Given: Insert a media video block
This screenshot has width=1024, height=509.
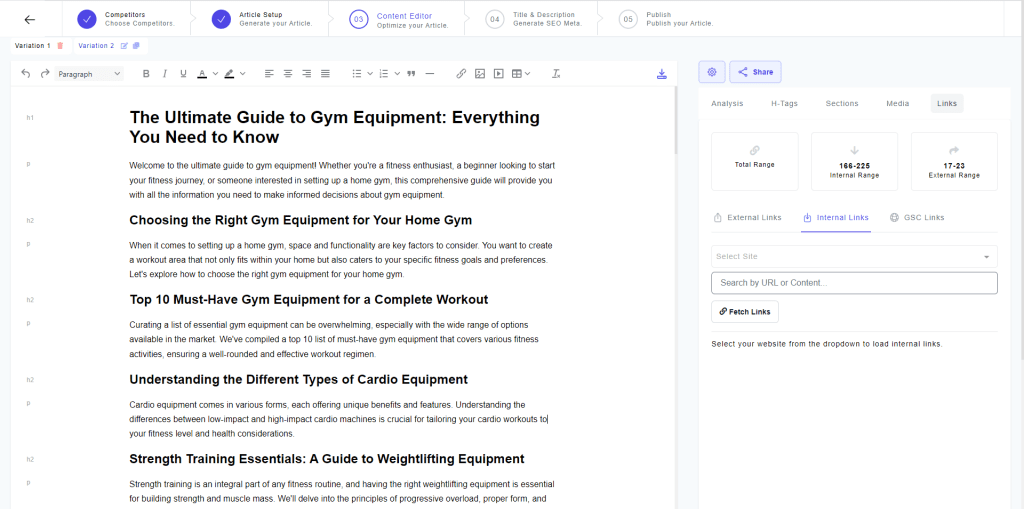Looking at the screenshot, I should (498, 74).
